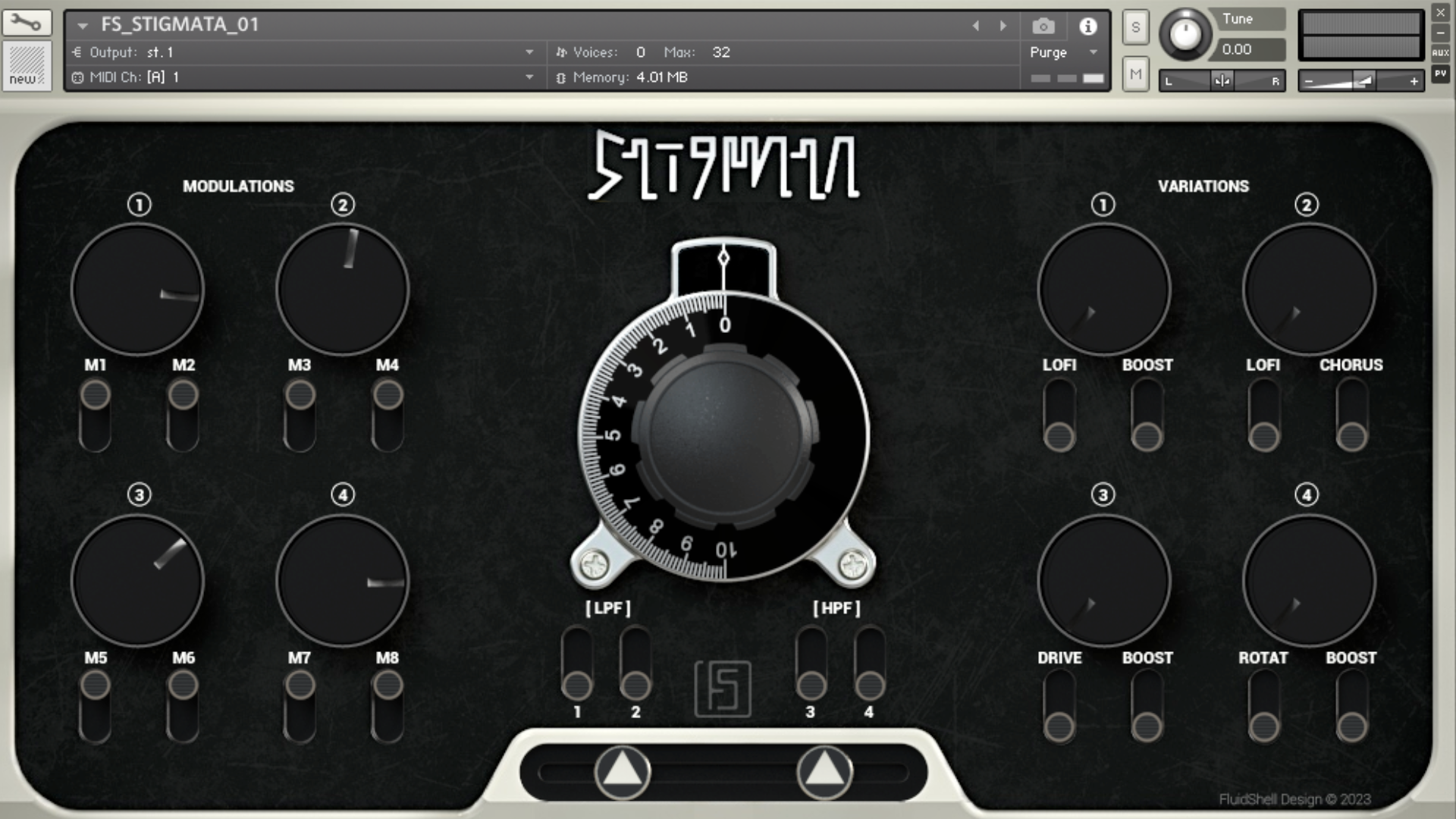The height and width of the screenshot is (819, 1456).
Task: Click the wrench edit-mode icon
Action: point(26,23)
